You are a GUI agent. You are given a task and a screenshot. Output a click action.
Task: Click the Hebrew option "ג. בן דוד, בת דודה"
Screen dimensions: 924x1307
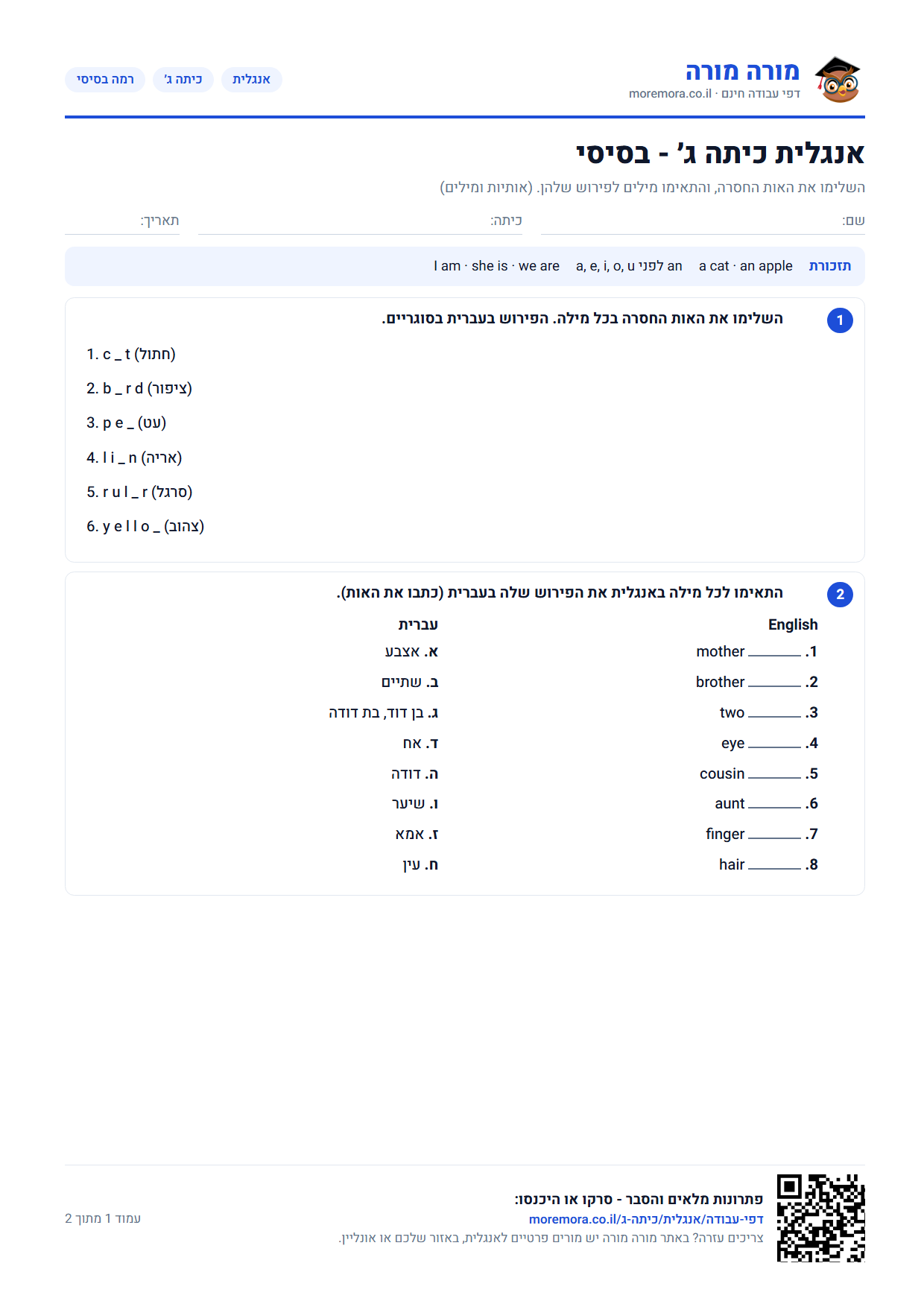tap(384, 713)
